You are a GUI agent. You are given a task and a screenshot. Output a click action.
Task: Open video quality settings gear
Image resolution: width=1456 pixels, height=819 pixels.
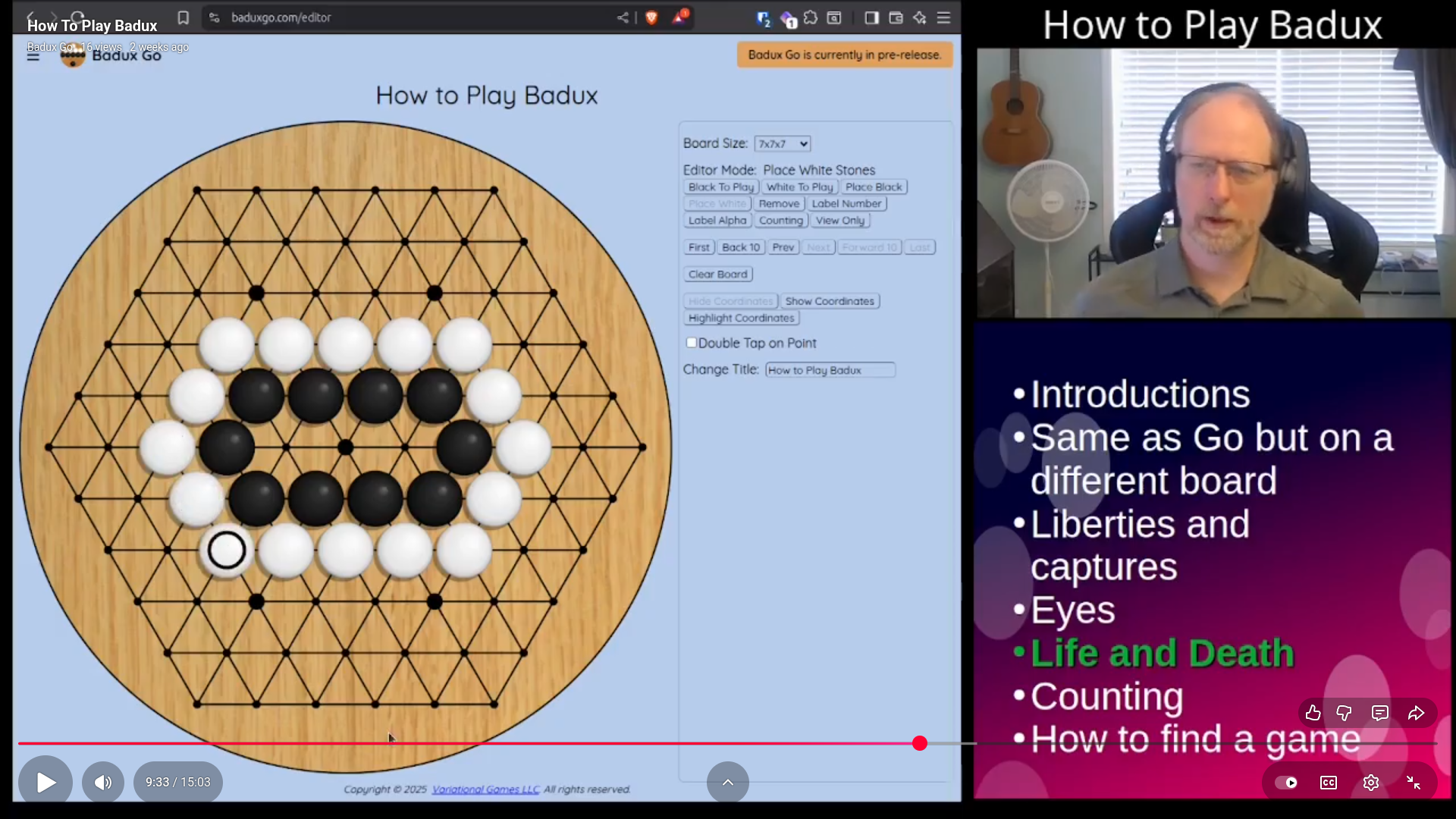click(1371, 782)
